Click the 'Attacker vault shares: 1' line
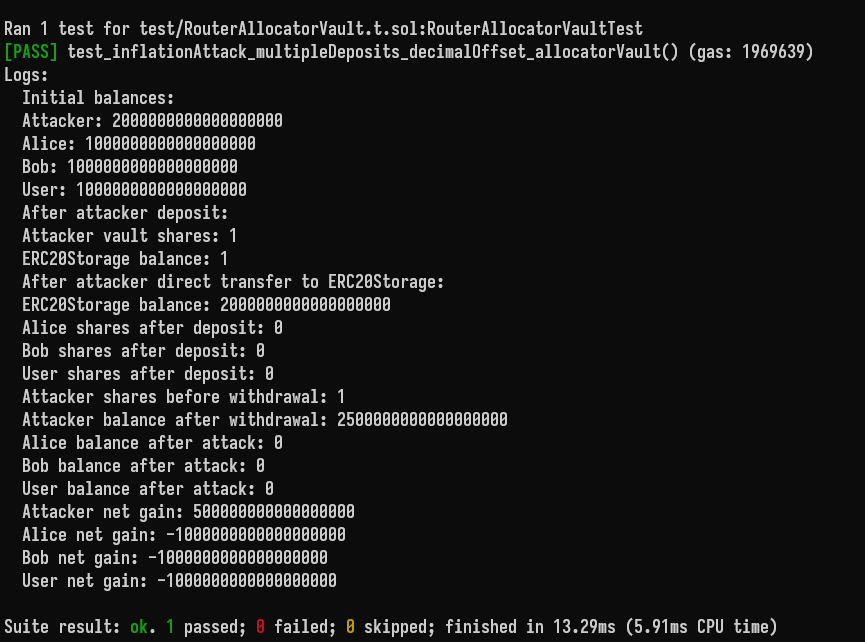Image resolution: width=865 pixels, height=642 pixels. [130, 236]
